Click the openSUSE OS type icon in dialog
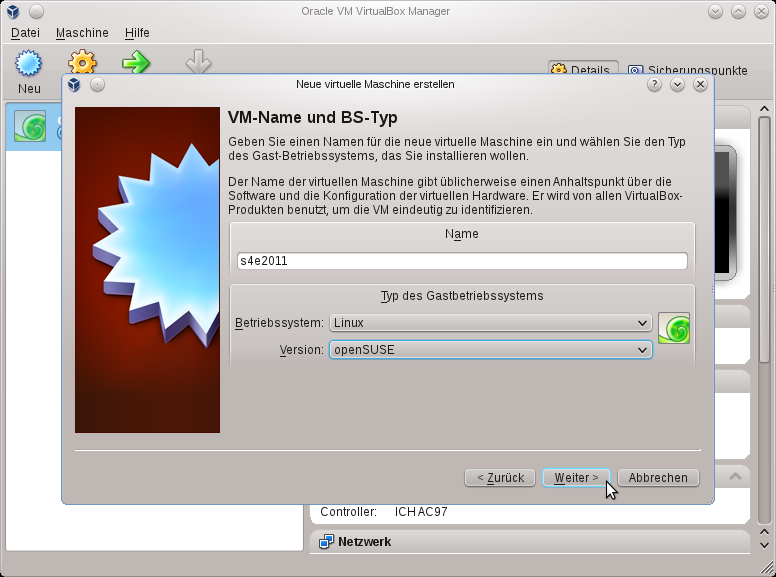 point(674,328)
